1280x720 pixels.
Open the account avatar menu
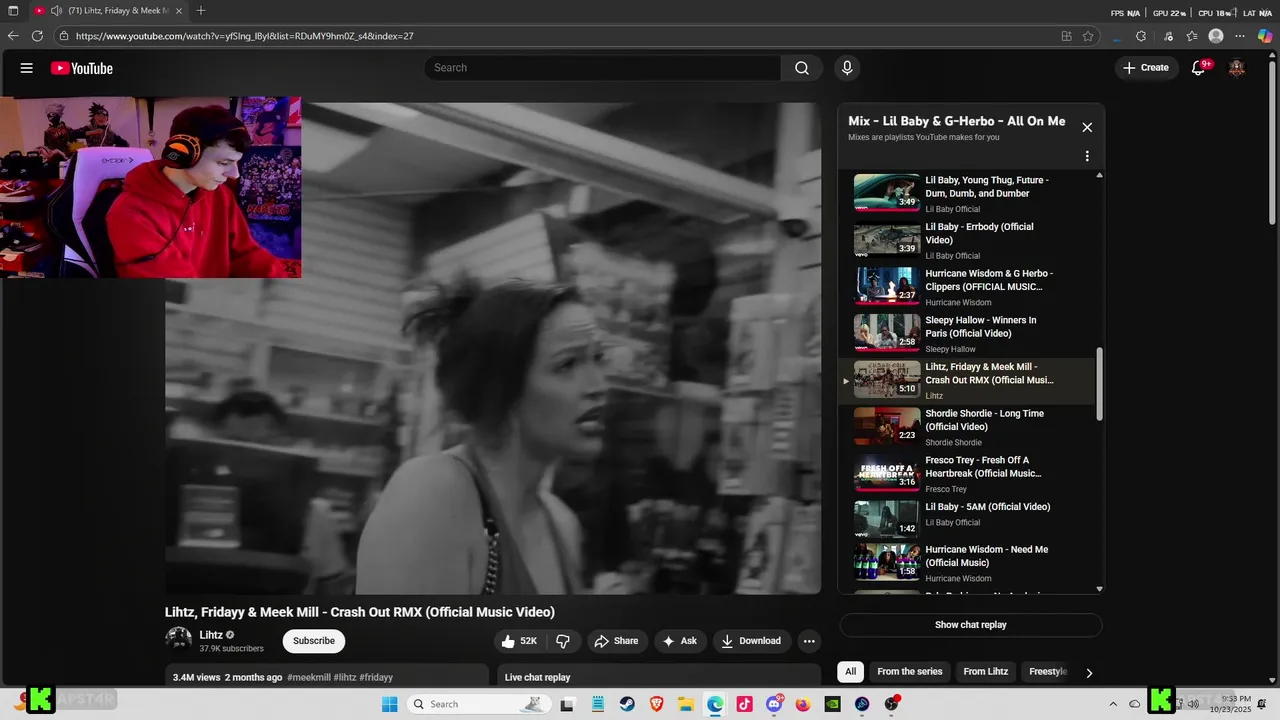pos(1237,68)
